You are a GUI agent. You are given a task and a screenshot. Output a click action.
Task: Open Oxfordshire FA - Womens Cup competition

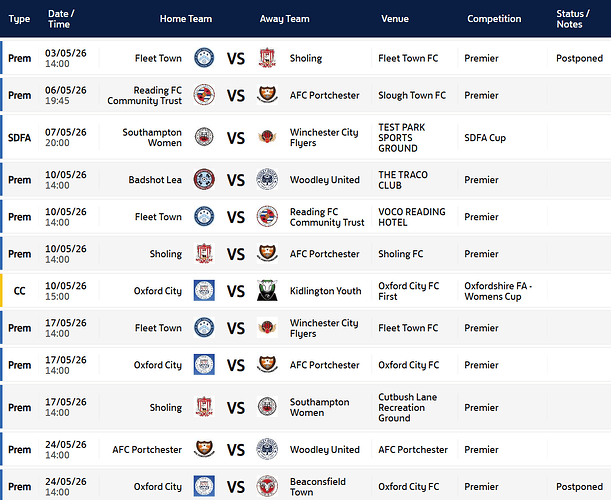tap(498, 291)
